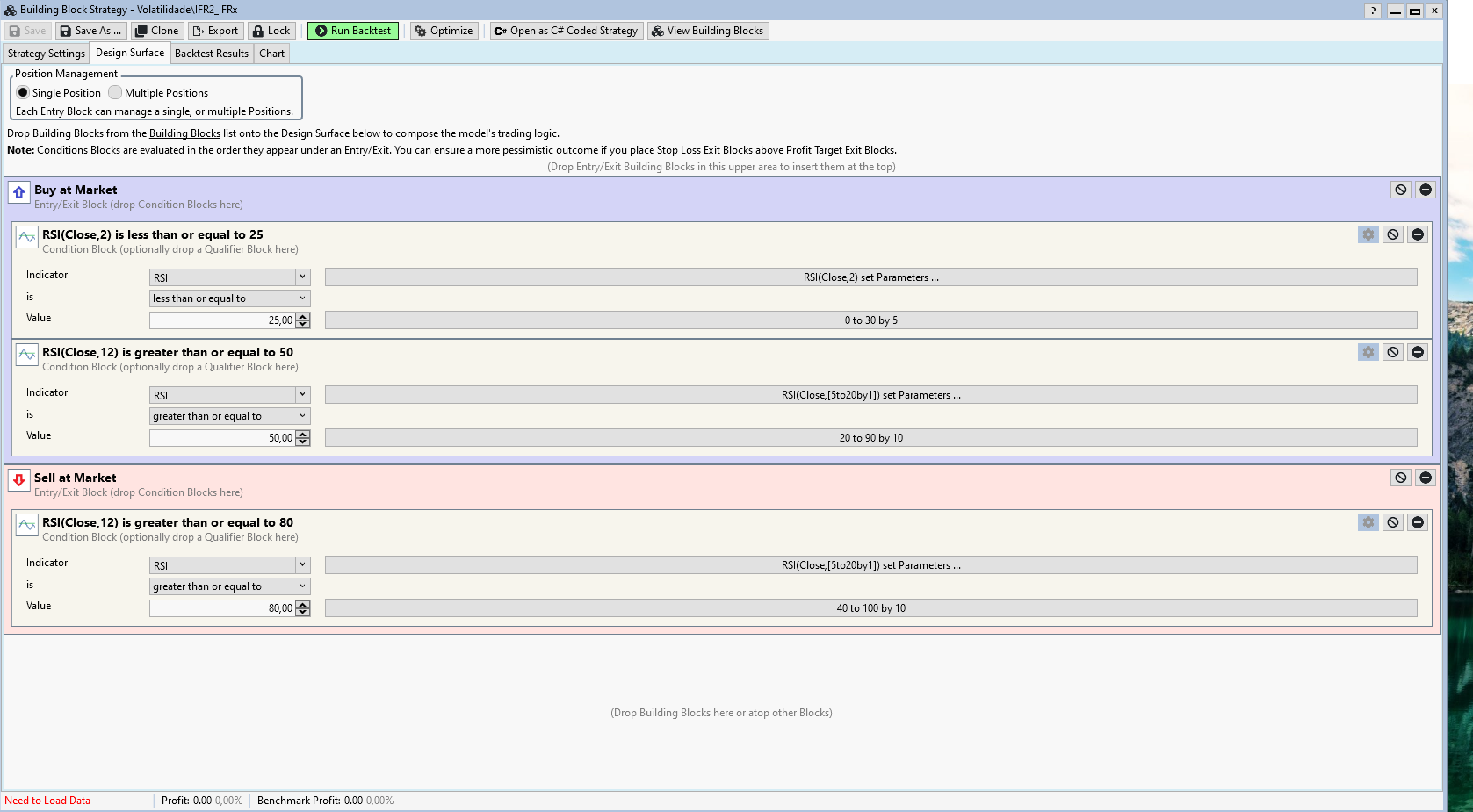This screenshot has width=1473, height=812.
Task: Switch to the Chart tab
Action: click(271, 53)
